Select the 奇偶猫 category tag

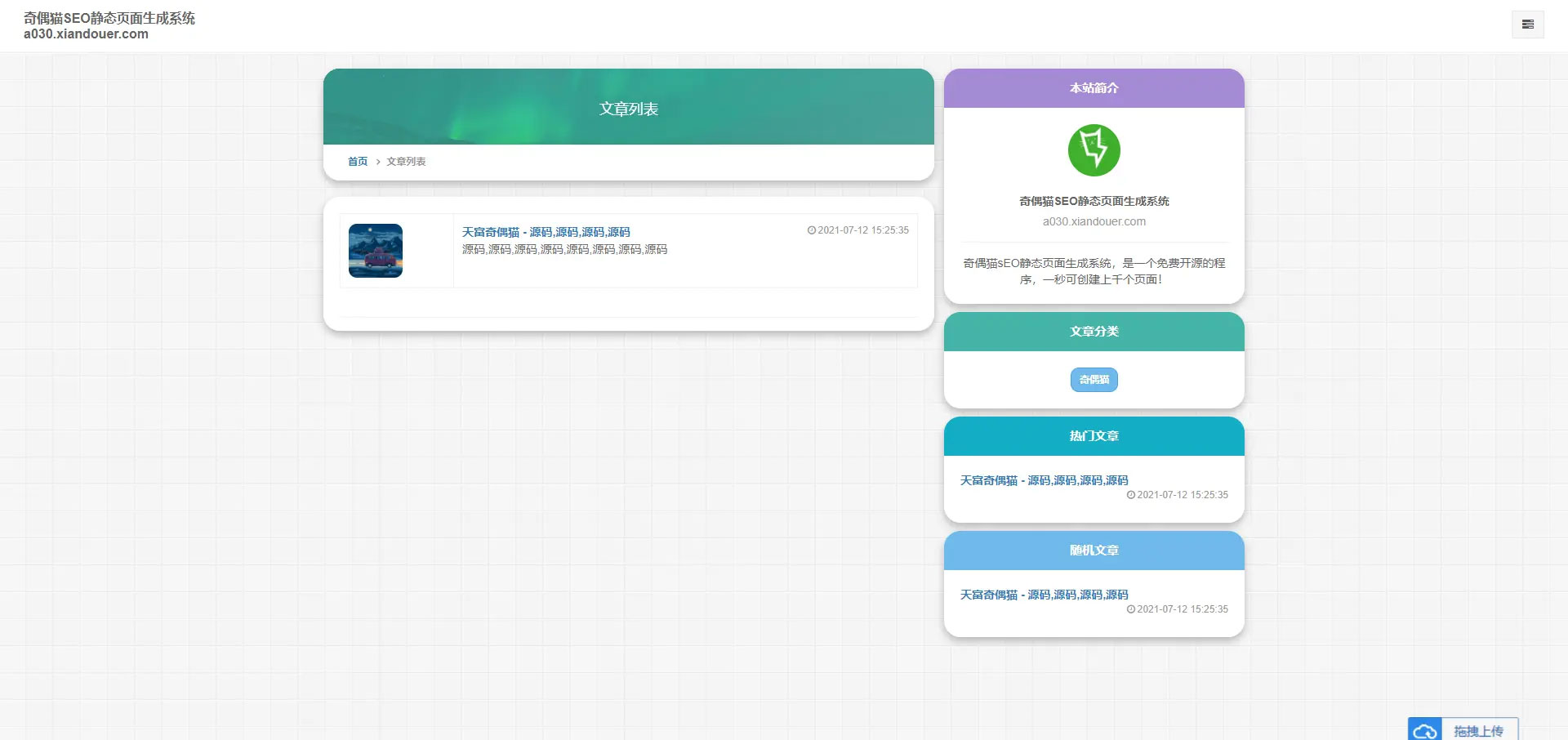click(1094, 380)
